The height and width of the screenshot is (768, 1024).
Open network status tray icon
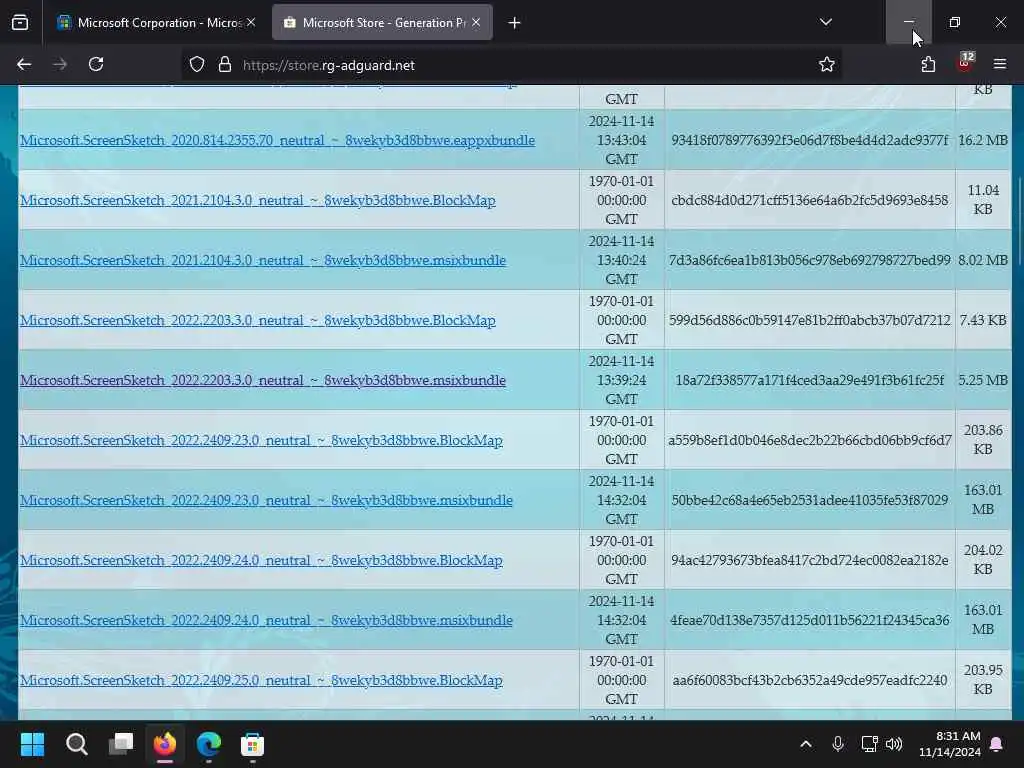point(869,744)
